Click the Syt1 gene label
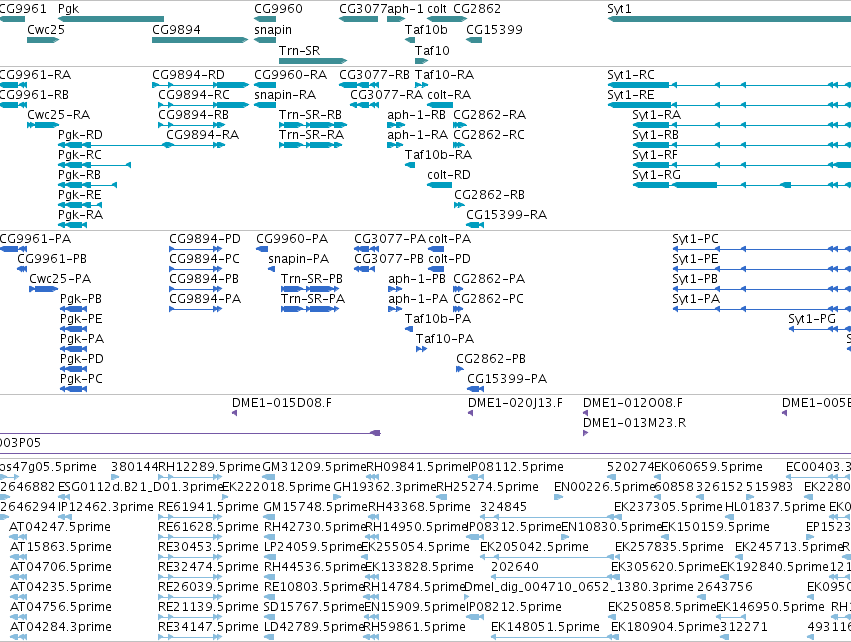851x642 pixels. [x=619, y=9]
